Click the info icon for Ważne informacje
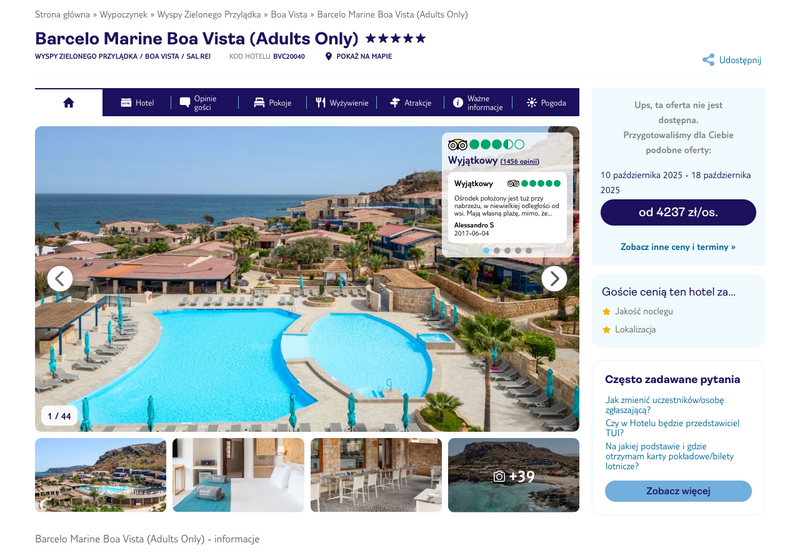 coord(458,103)
